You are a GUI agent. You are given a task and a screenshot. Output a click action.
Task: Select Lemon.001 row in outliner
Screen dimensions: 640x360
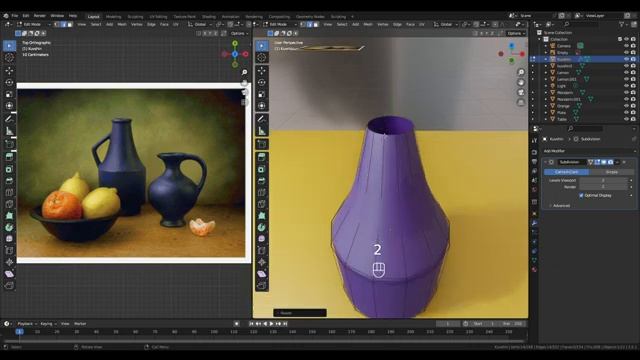(x=584, y=79)
